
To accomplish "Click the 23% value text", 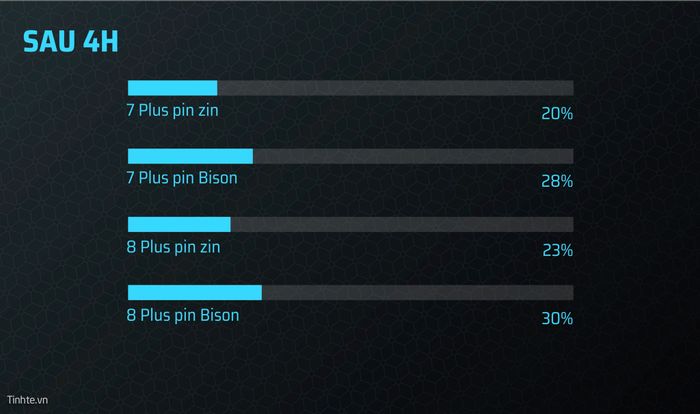I will tap(558, 250).
